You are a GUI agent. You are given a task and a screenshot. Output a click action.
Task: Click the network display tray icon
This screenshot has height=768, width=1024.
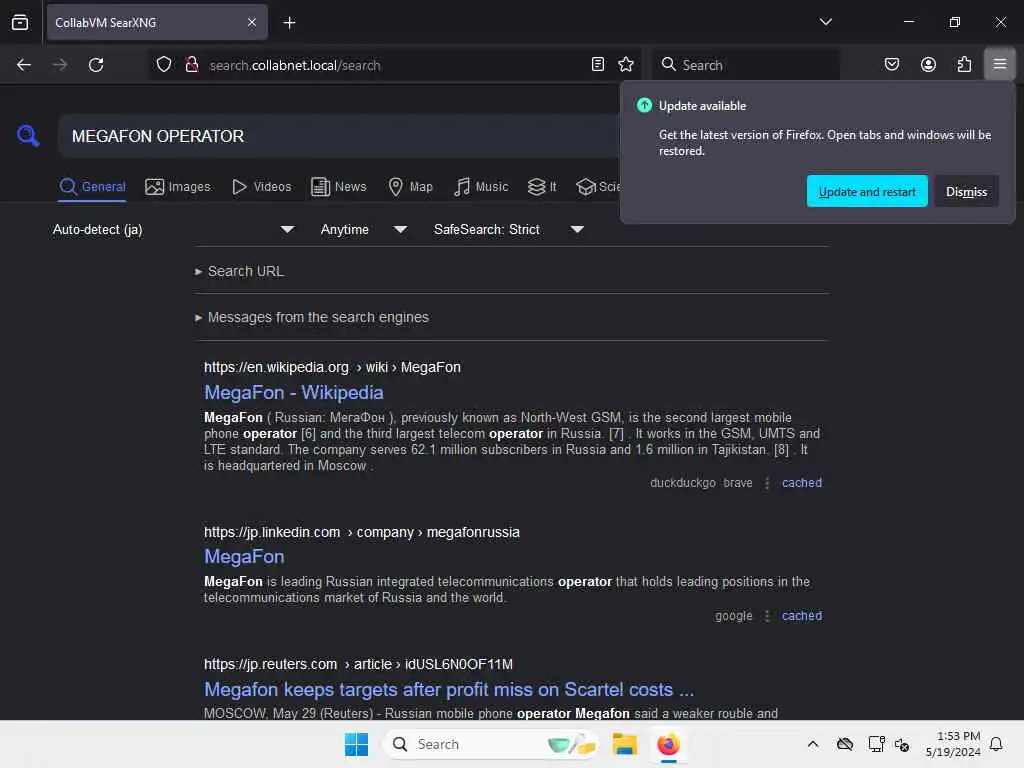(x=876, y=744)
